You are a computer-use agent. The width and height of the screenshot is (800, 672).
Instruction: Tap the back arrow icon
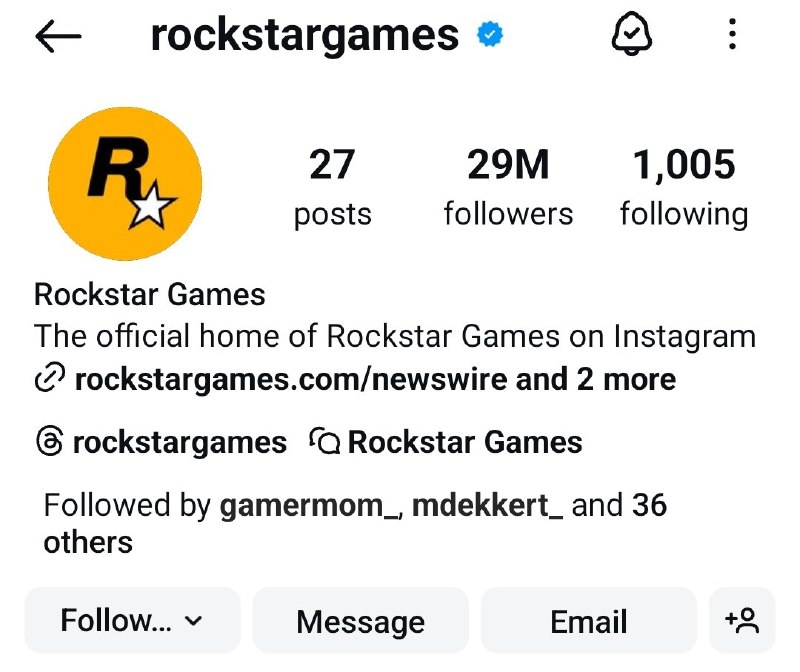click(x=58, y=36)
